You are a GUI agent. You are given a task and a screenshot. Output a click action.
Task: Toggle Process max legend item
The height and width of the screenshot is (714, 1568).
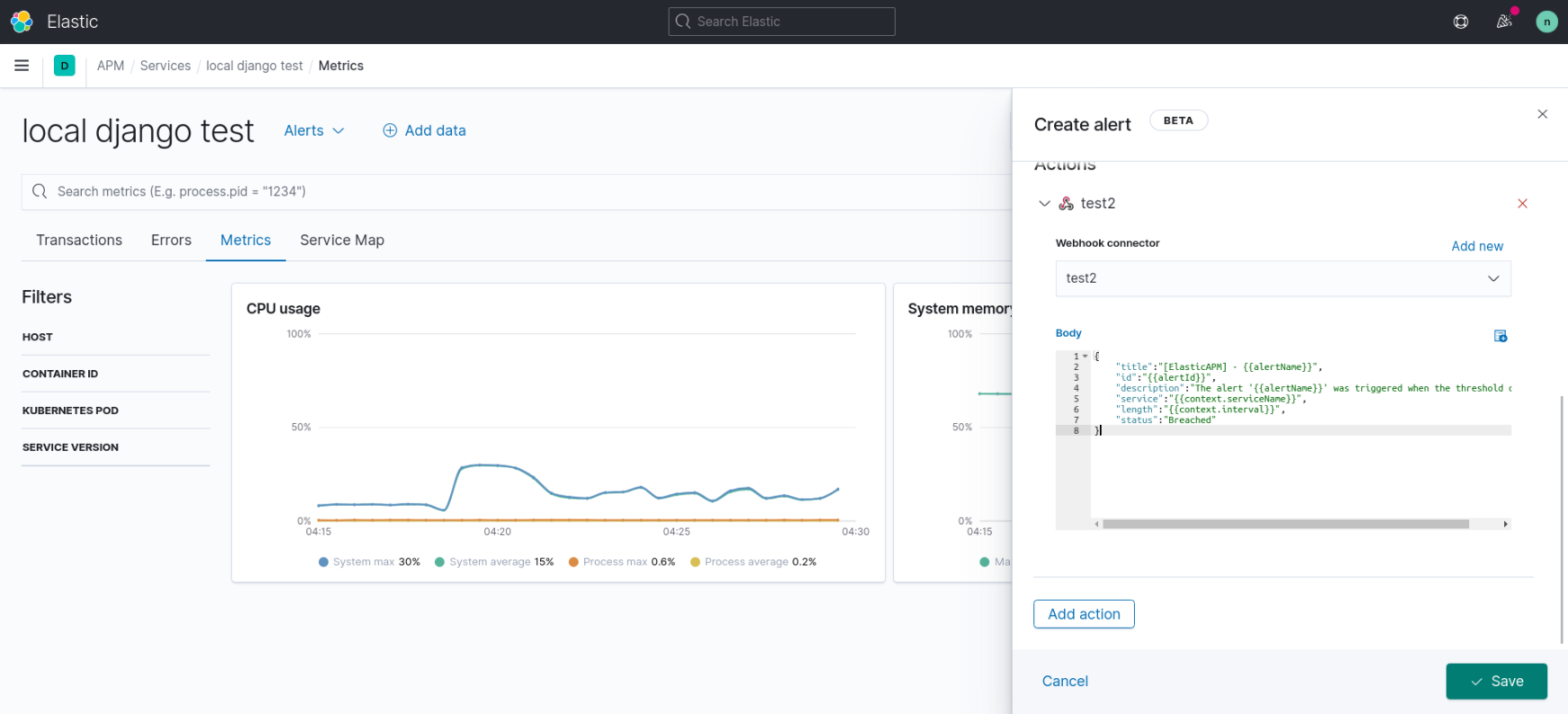click(x=622, y=562)
